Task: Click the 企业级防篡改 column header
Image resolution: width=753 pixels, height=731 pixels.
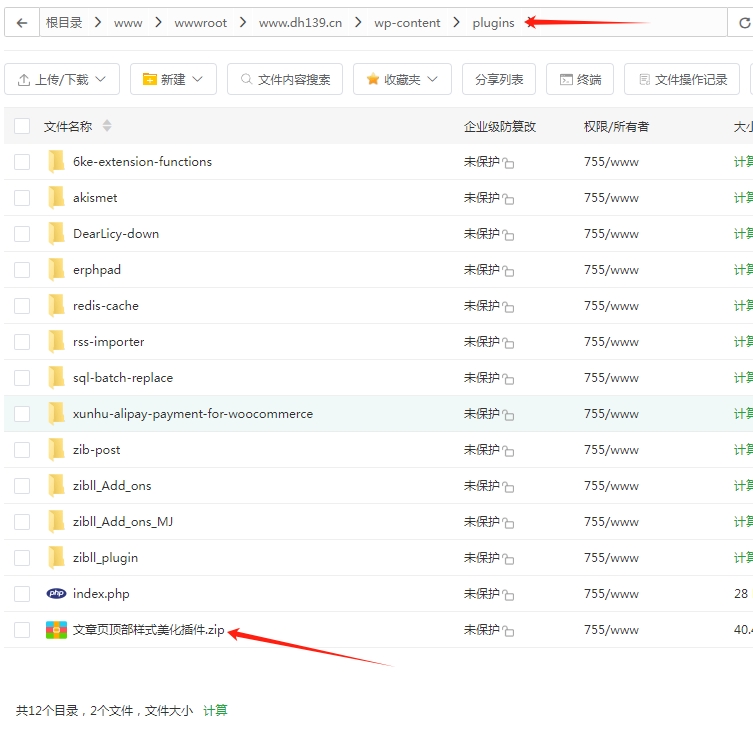Action: pos(499,126)
